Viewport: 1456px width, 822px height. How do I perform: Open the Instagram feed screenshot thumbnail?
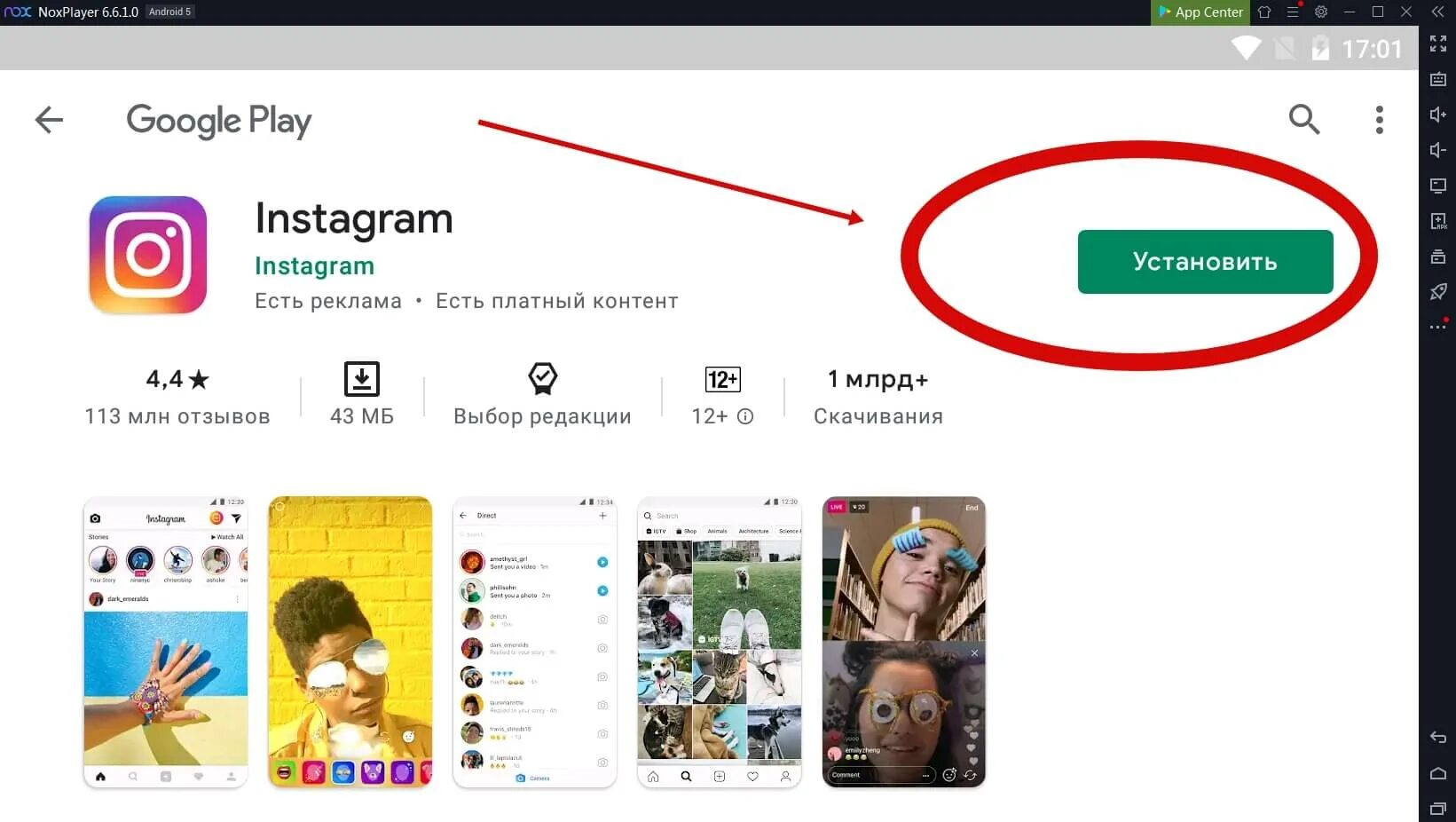pyautogui.click(x=165, y=642)
